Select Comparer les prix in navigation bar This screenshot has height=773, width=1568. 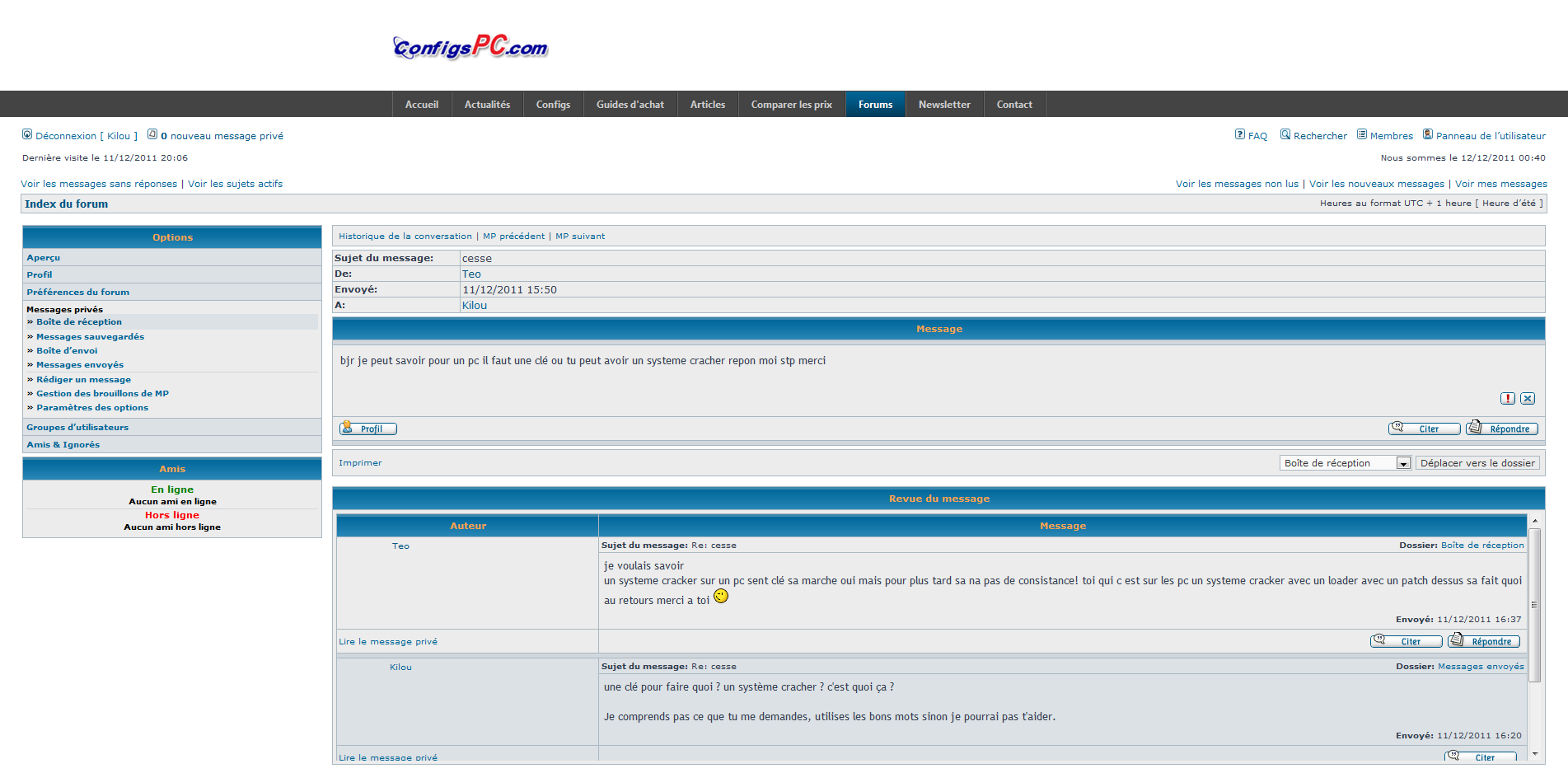(x=791, y=105)
